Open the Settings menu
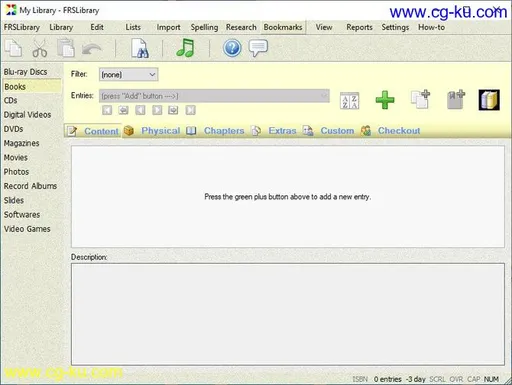 [395, 27]
